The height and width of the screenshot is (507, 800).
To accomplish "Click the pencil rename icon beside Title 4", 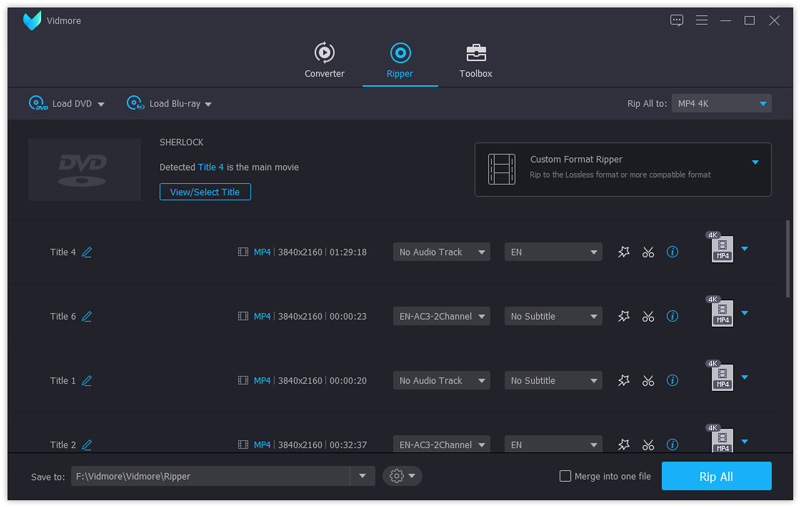I will [x=87, y=252].
